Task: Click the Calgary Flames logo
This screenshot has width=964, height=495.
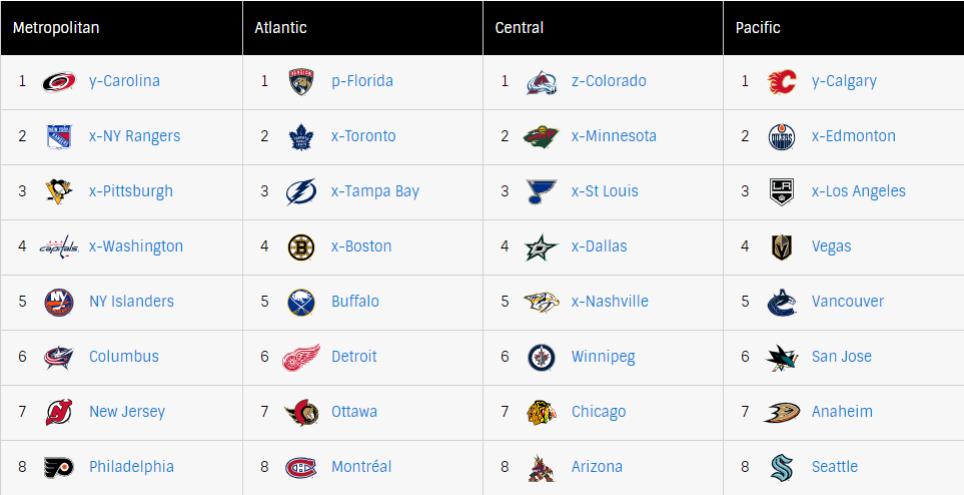Action: point(782,81)
